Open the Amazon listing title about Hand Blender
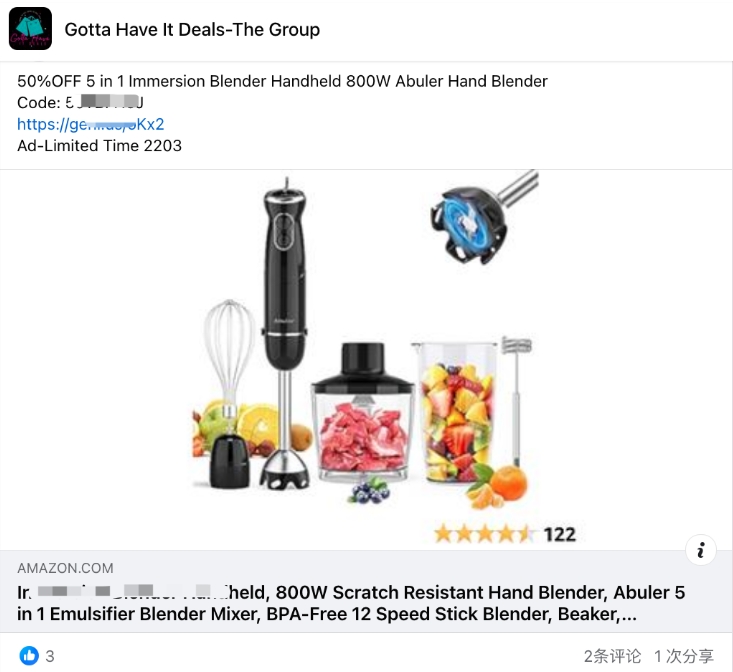Image resolution: width=733 pixels, height=672 pixels. pos(351,603)
